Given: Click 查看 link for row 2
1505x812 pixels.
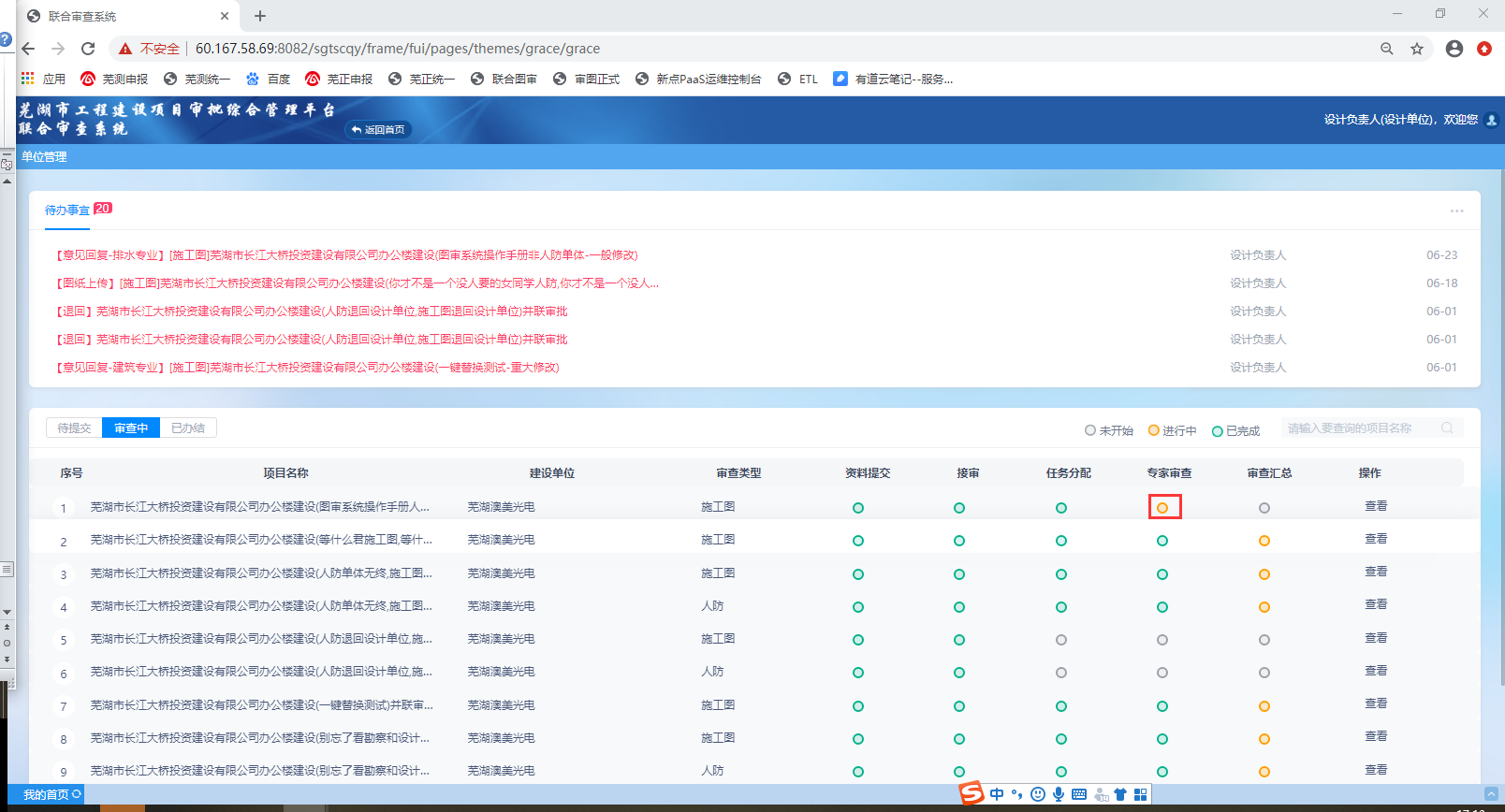Looking at the screenshot, I should (1376, 539).
